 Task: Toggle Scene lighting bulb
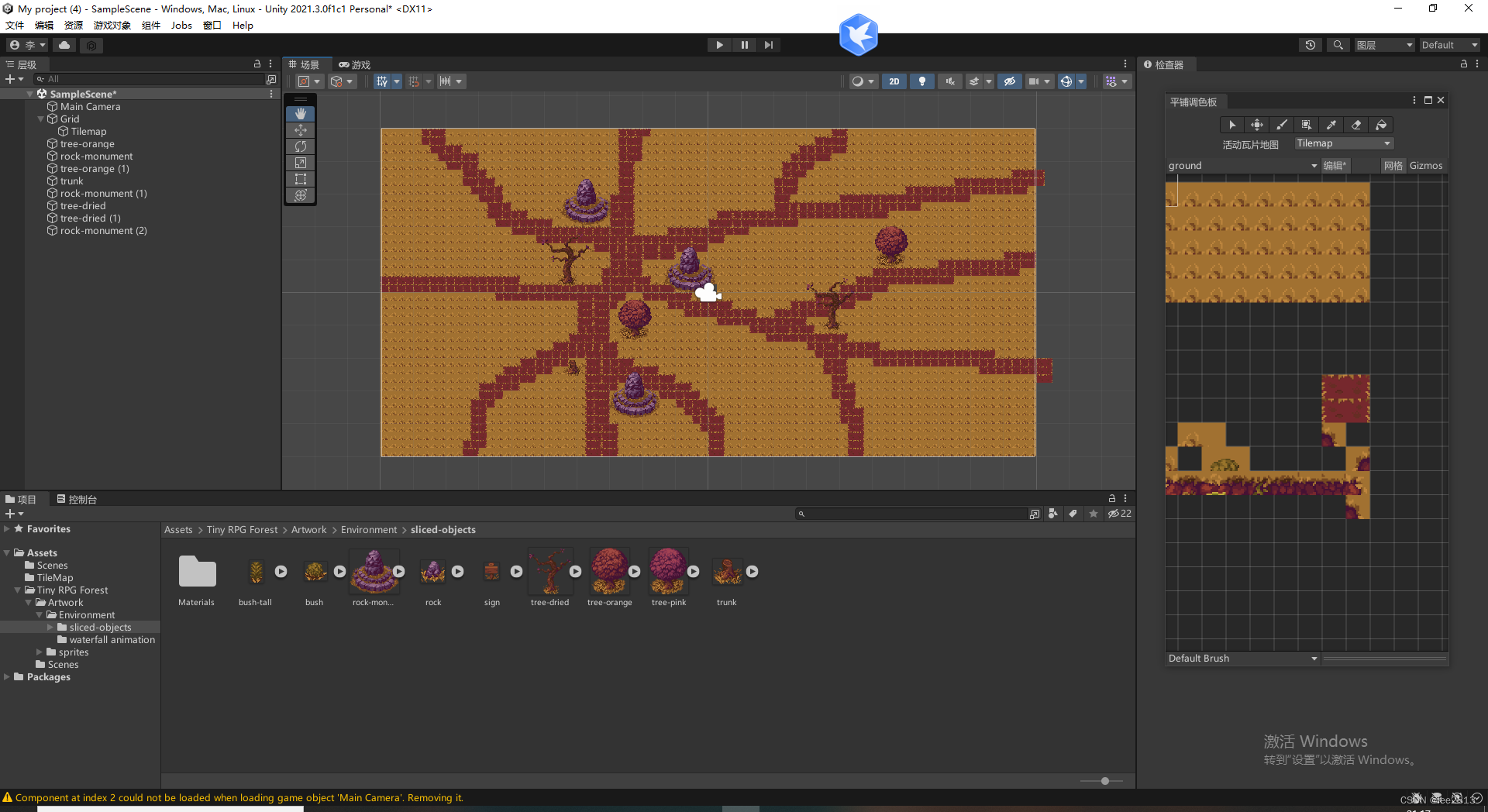point(921,81)
